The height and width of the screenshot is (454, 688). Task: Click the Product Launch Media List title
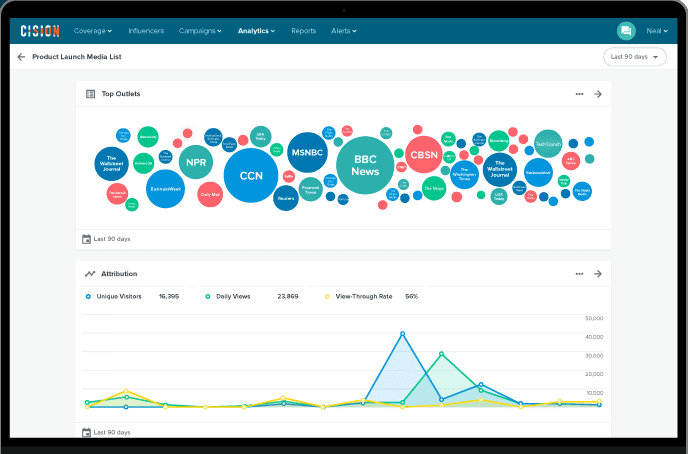[77, 57]
